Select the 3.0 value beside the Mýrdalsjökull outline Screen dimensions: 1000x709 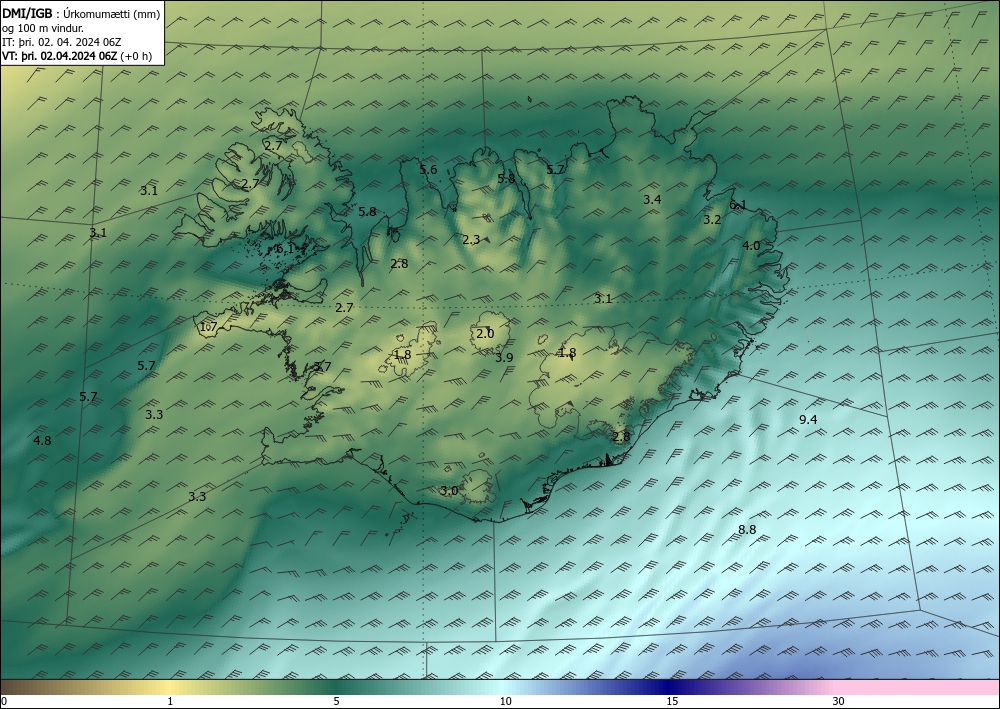tap(448, 491)
